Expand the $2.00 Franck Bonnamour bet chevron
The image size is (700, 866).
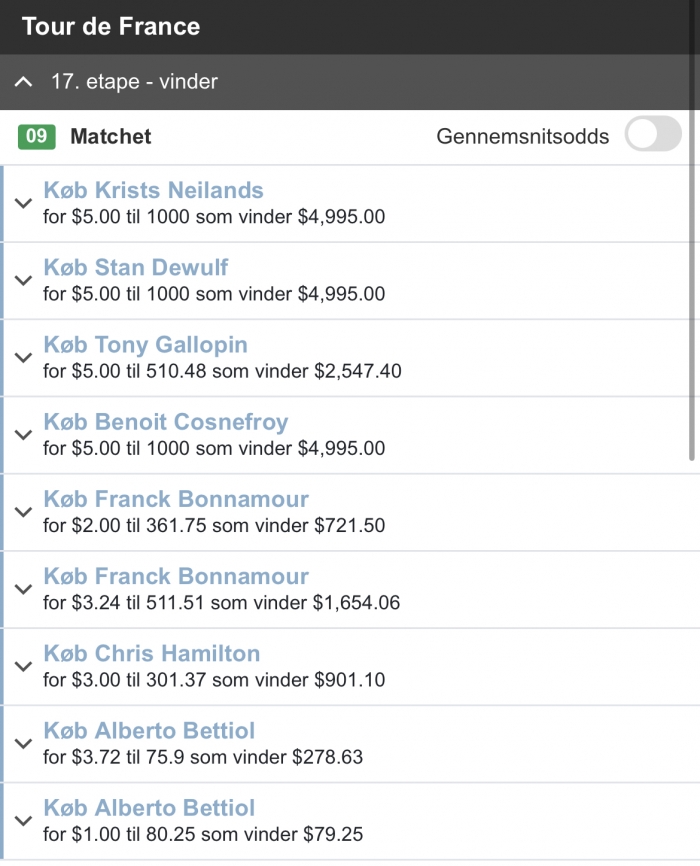23,512
